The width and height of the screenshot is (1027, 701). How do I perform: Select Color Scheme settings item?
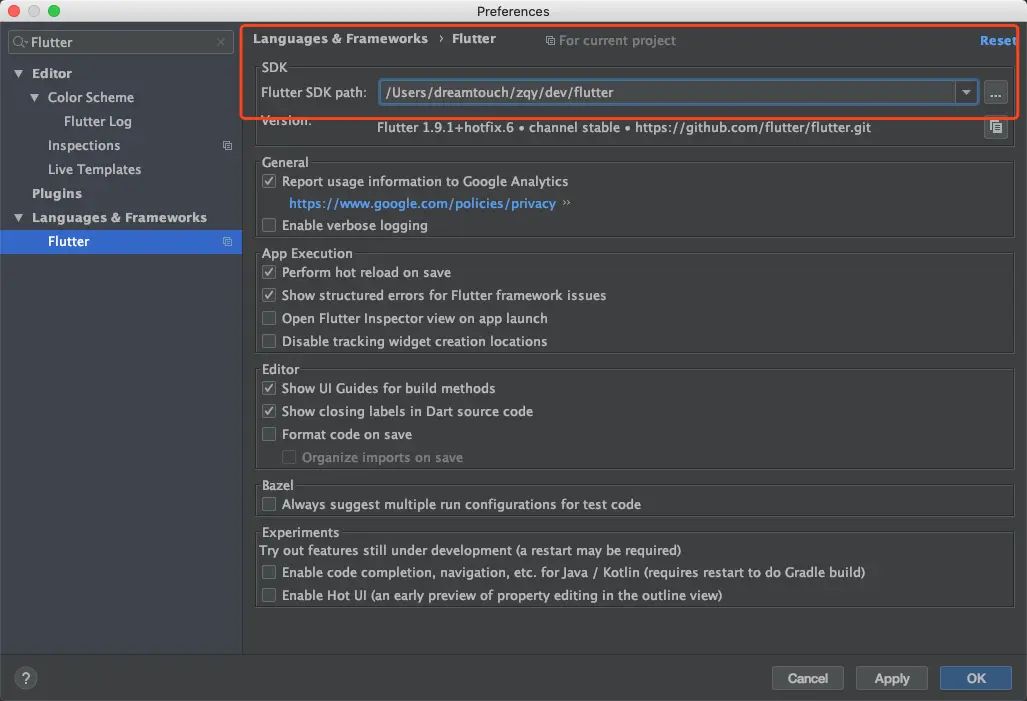point(90,98)
